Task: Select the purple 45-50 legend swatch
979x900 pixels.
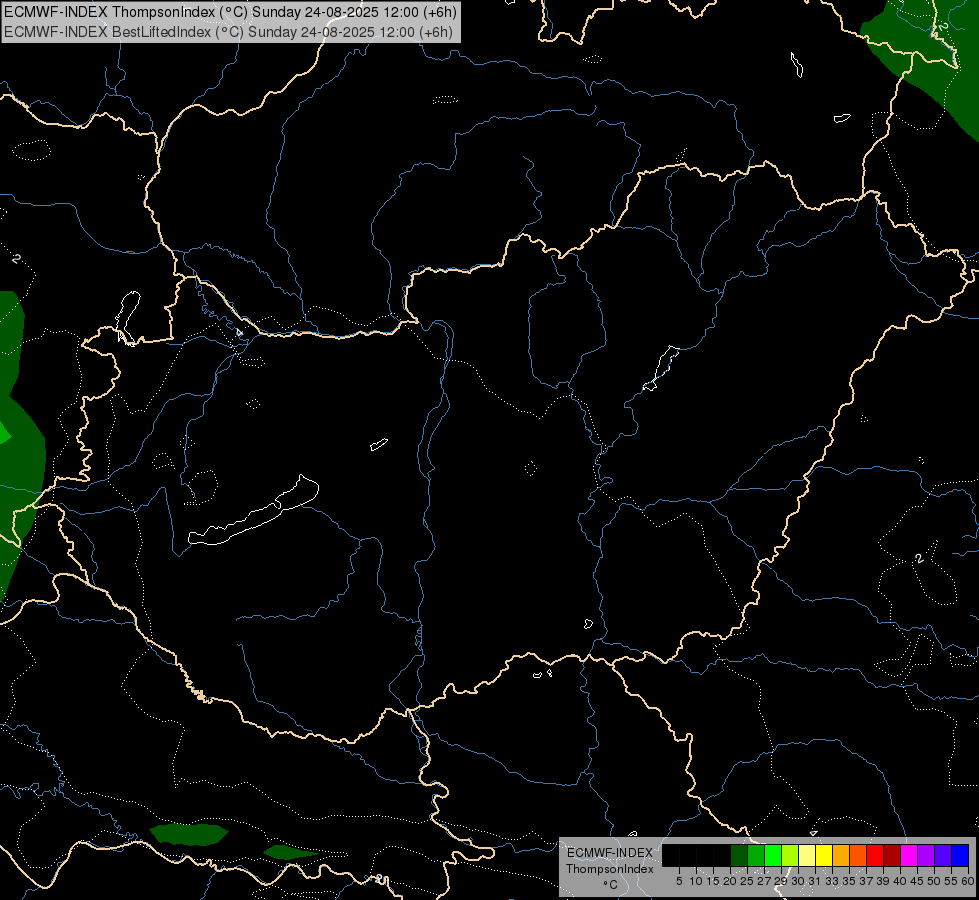Action: tap(926, 855)
